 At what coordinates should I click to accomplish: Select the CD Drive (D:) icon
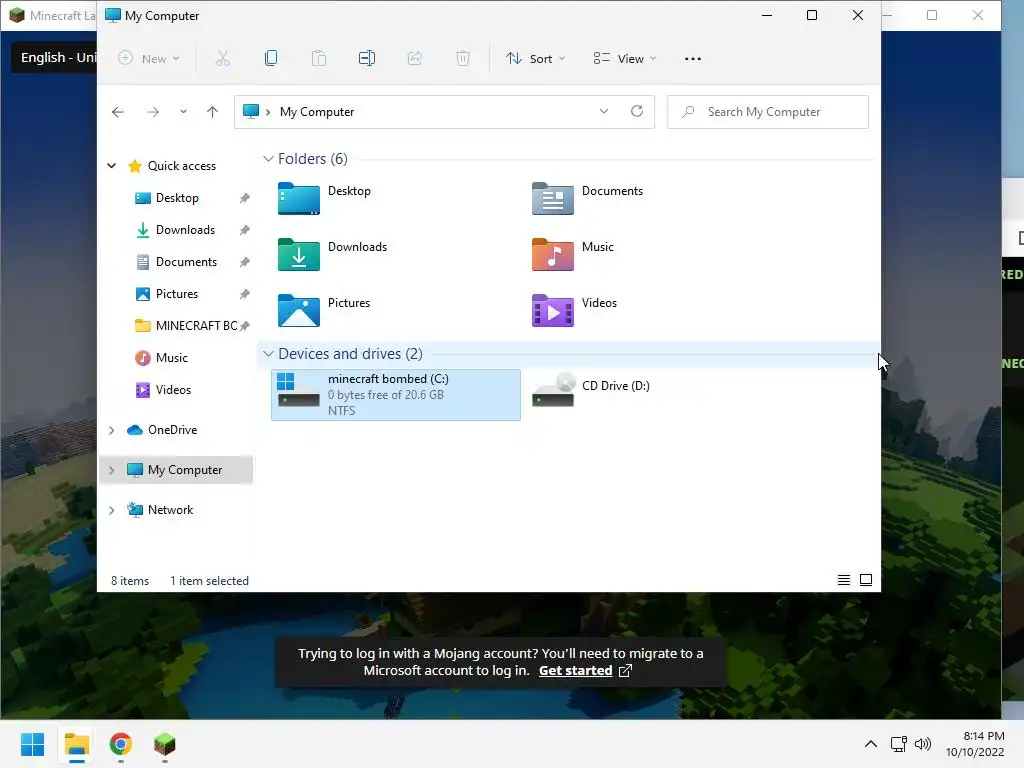pyautogui.click(x=552, y=390)
